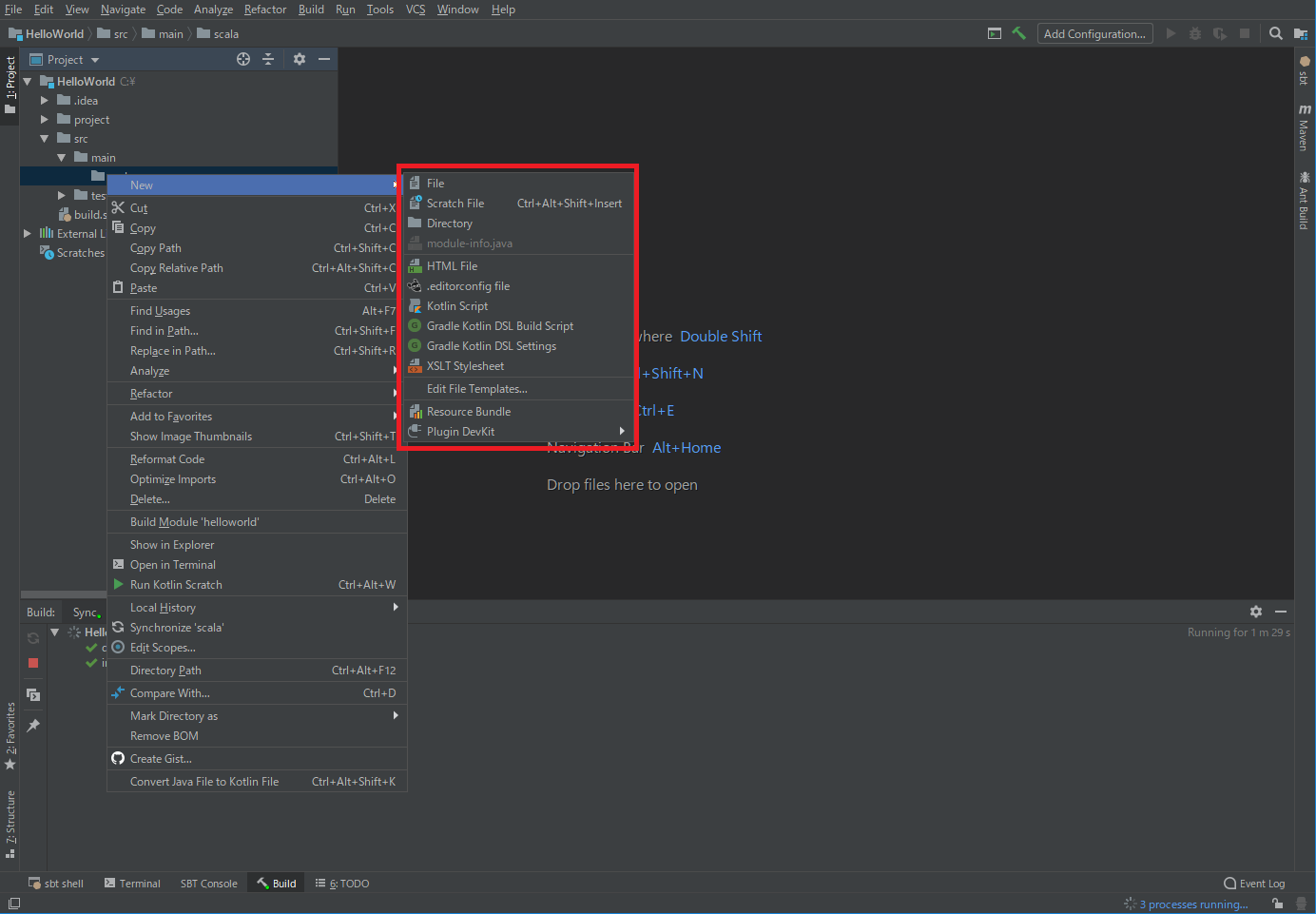The height and width of the screenshot is (914, 1316).
Task: Collapse the HelloWorld root node
Action: pyautogui.click(x=28, y=82)
